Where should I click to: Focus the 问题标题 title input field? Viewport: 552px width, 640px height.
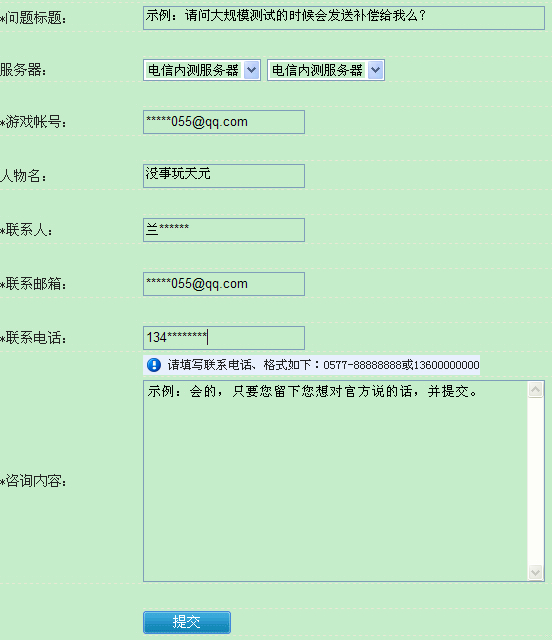(344, 18)
